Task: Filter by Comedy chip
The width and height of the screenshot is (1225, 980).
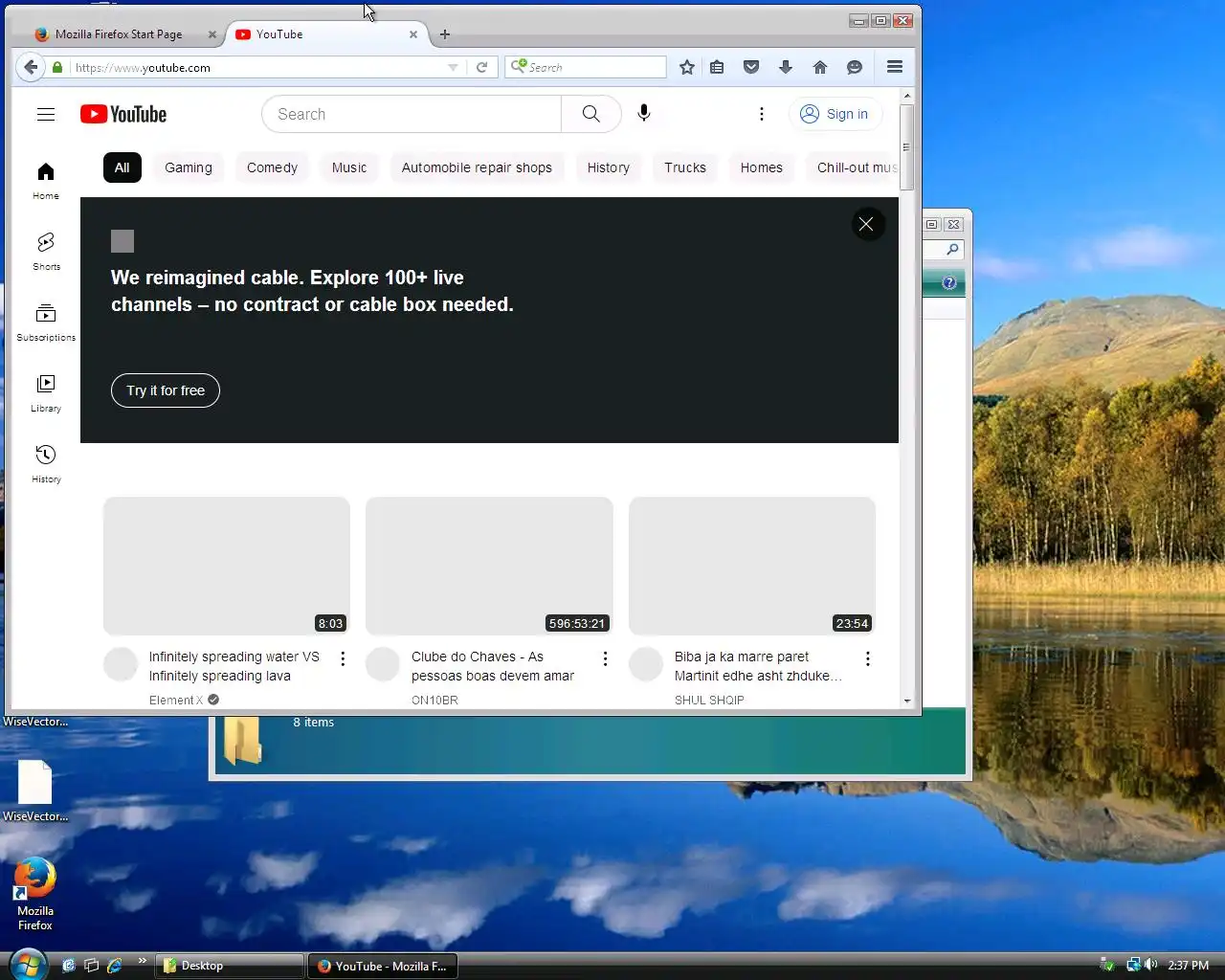Action: 272,167
